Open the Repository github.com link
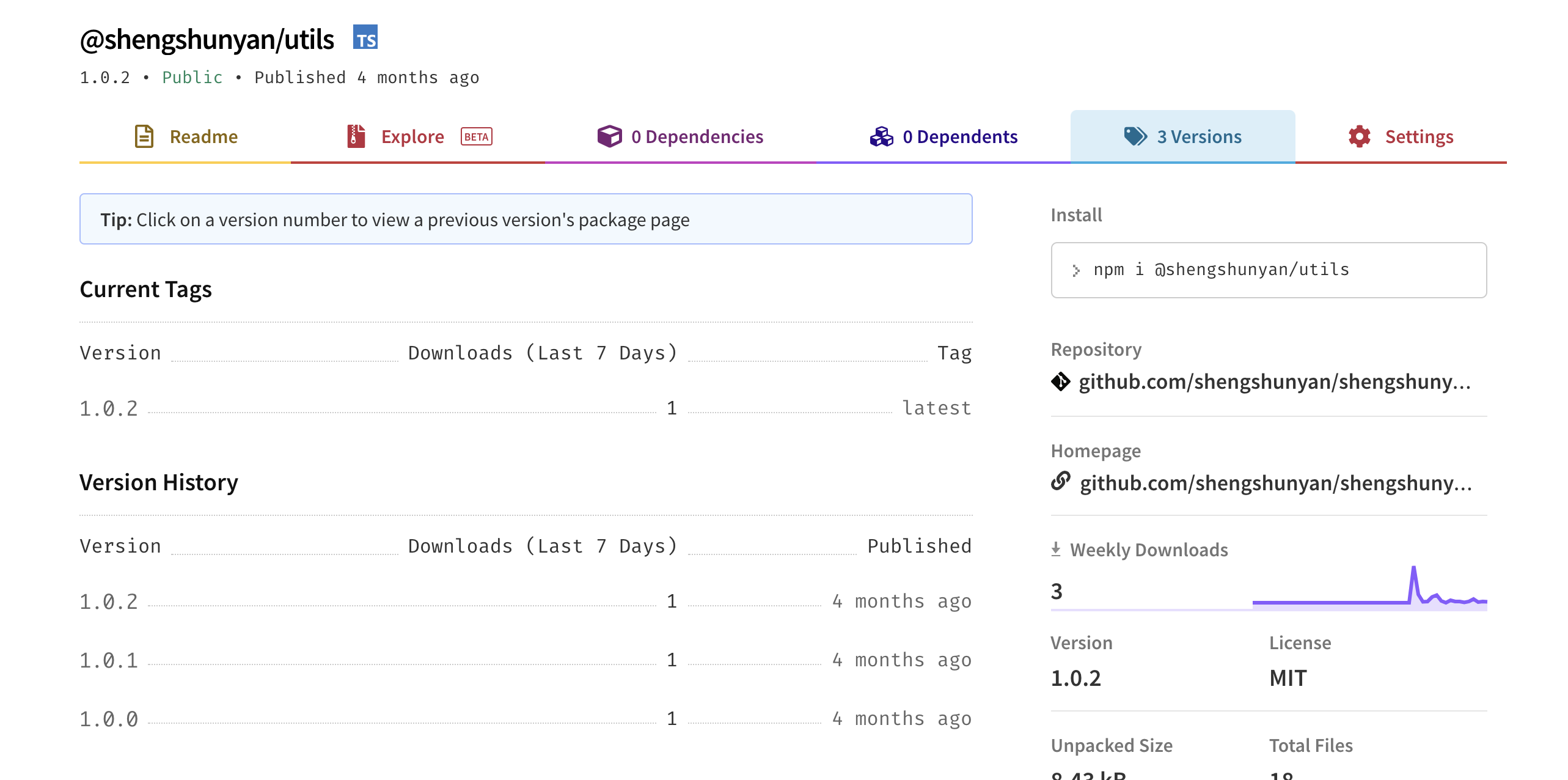 click(x=1275, y=381)
